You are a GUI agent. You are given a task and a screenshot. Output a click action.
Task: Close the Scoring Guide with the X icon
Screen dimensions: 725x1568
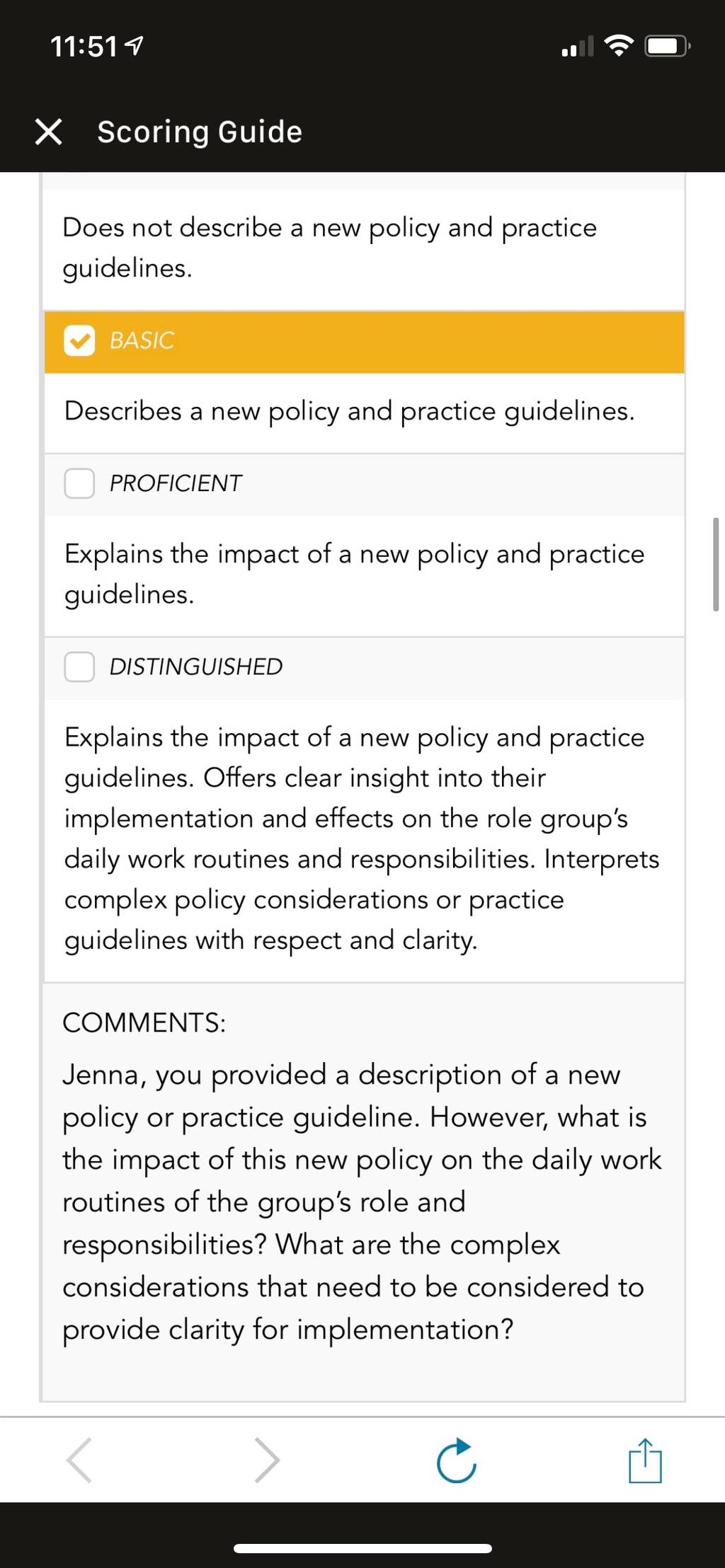point(48,132)
